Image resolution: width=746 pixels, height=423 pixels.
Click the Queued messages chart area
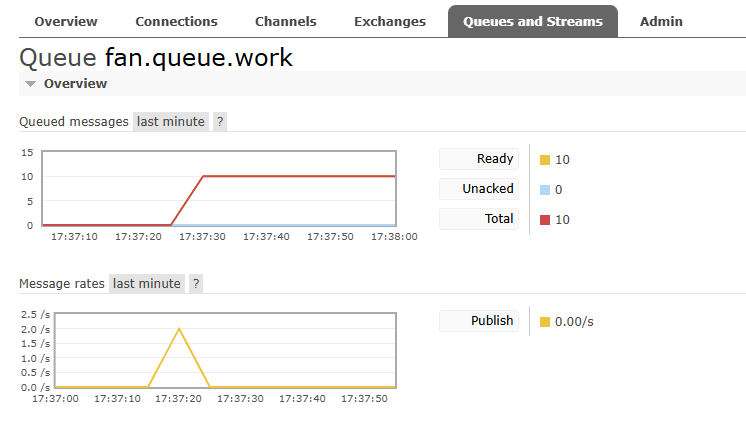(x=219, y=188)
